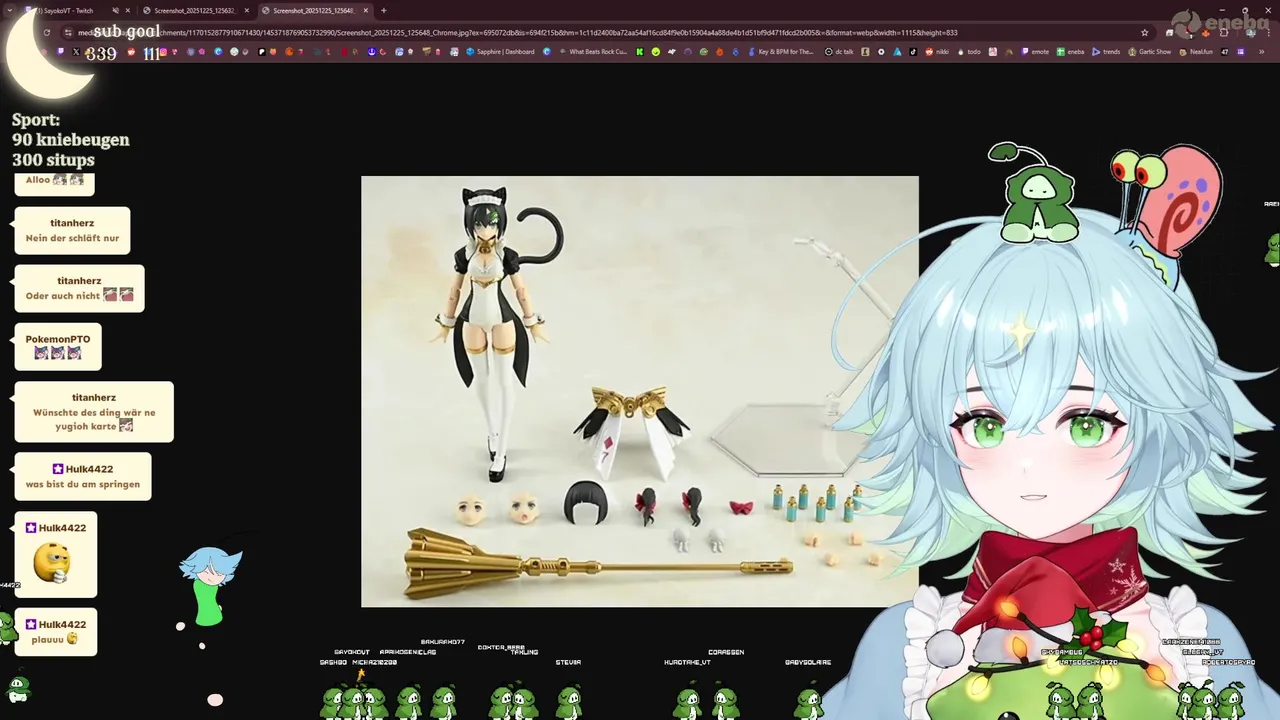
Task: Click chat message 'Oder auch nicht'
Action: tap(79, 288)
